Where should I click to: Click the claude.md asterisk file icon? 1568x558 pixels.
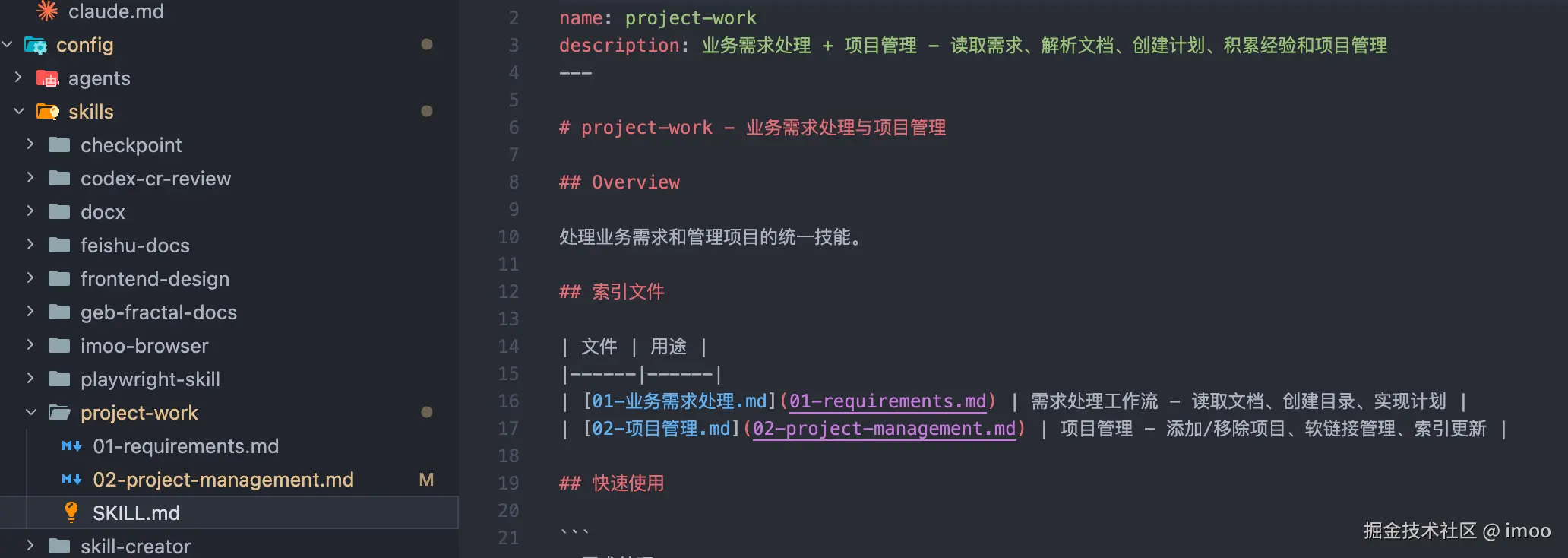pyautogui.click(x=47, y=11)
